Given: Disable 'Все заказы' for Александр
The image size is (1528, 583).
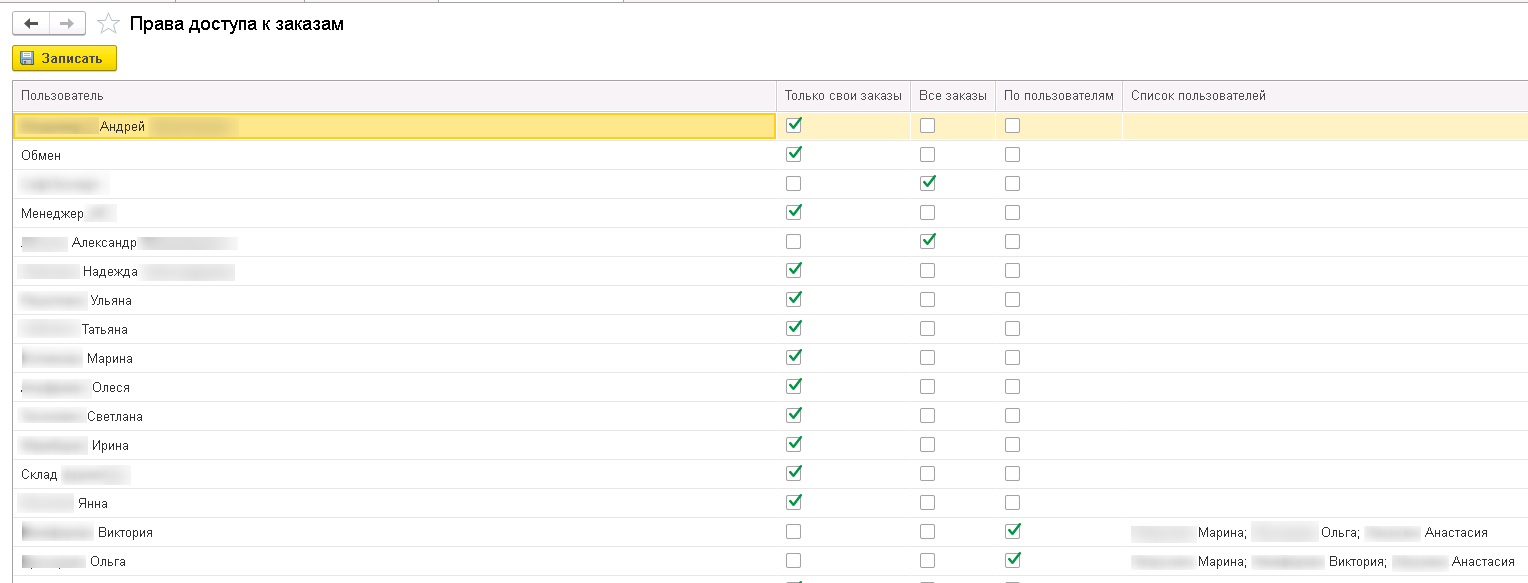Looking at the screenshot, I should pos(927,242).
